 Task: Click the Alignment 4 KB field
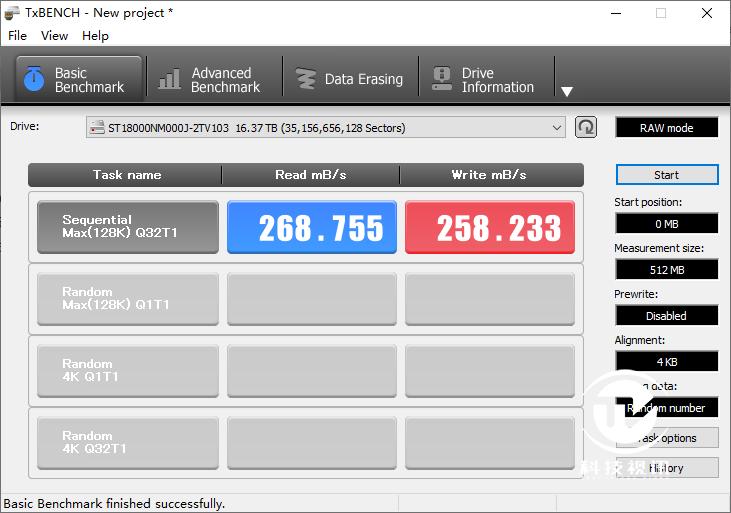666,361
